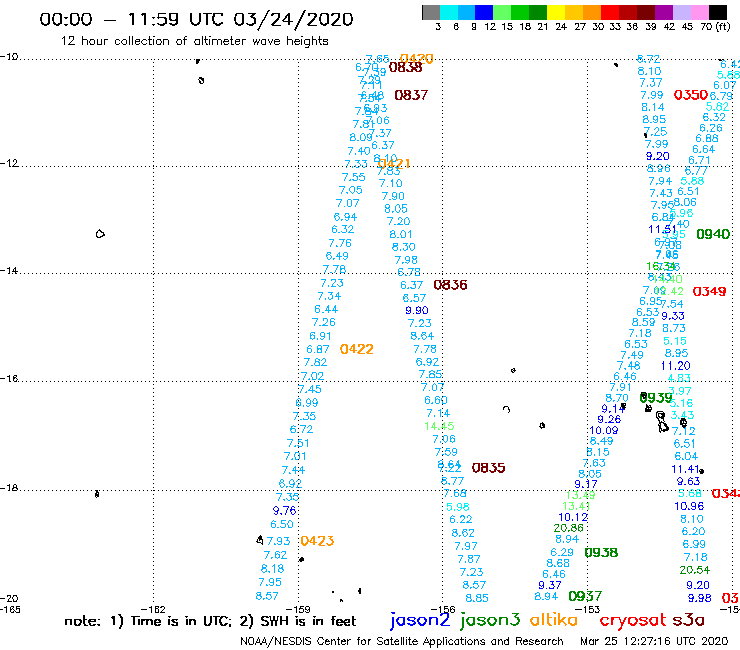Click the pink swatch above the 70 (ft) label
The image size is (740, 650).
[698, 12]
